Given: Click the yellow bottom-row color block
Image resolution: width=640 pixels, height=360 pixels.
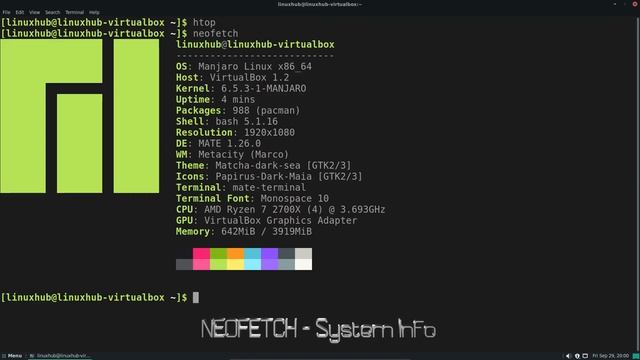Looking at the screenshot, I should pos(236,264).
